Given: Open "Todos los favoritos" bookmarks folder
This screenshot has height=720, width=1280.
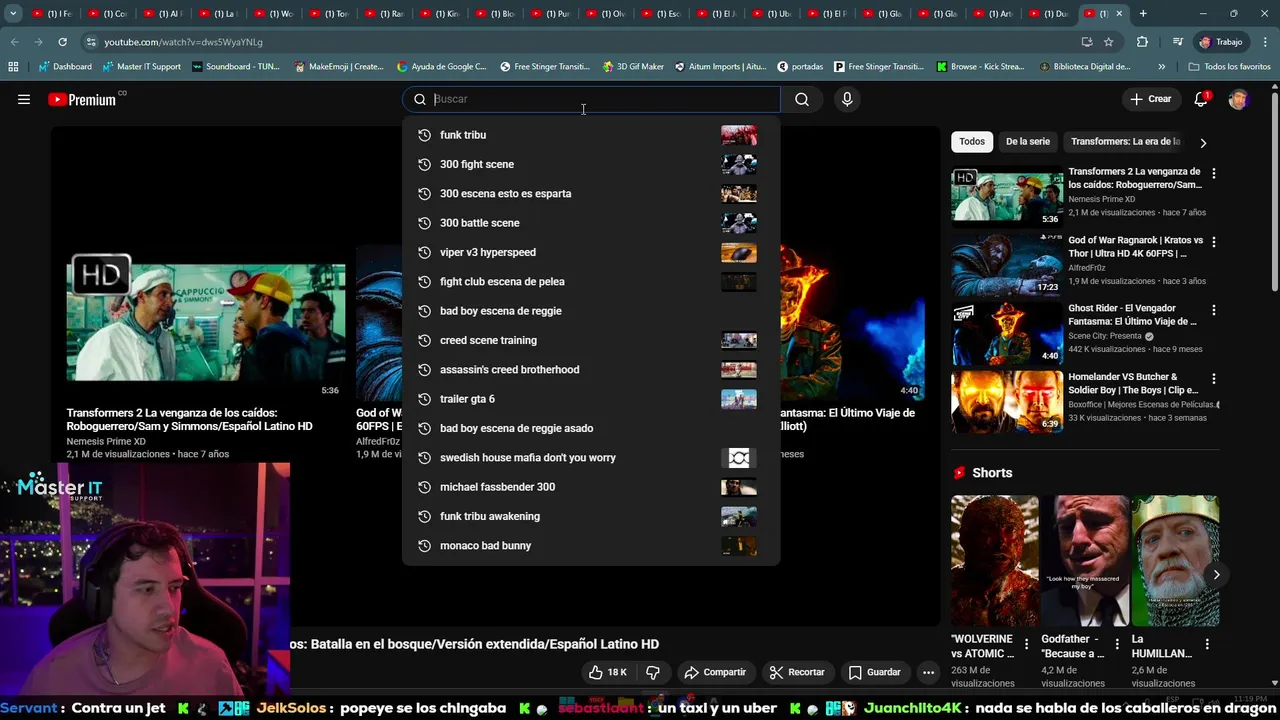Looking at the screenshot, I should [1229, 67].
